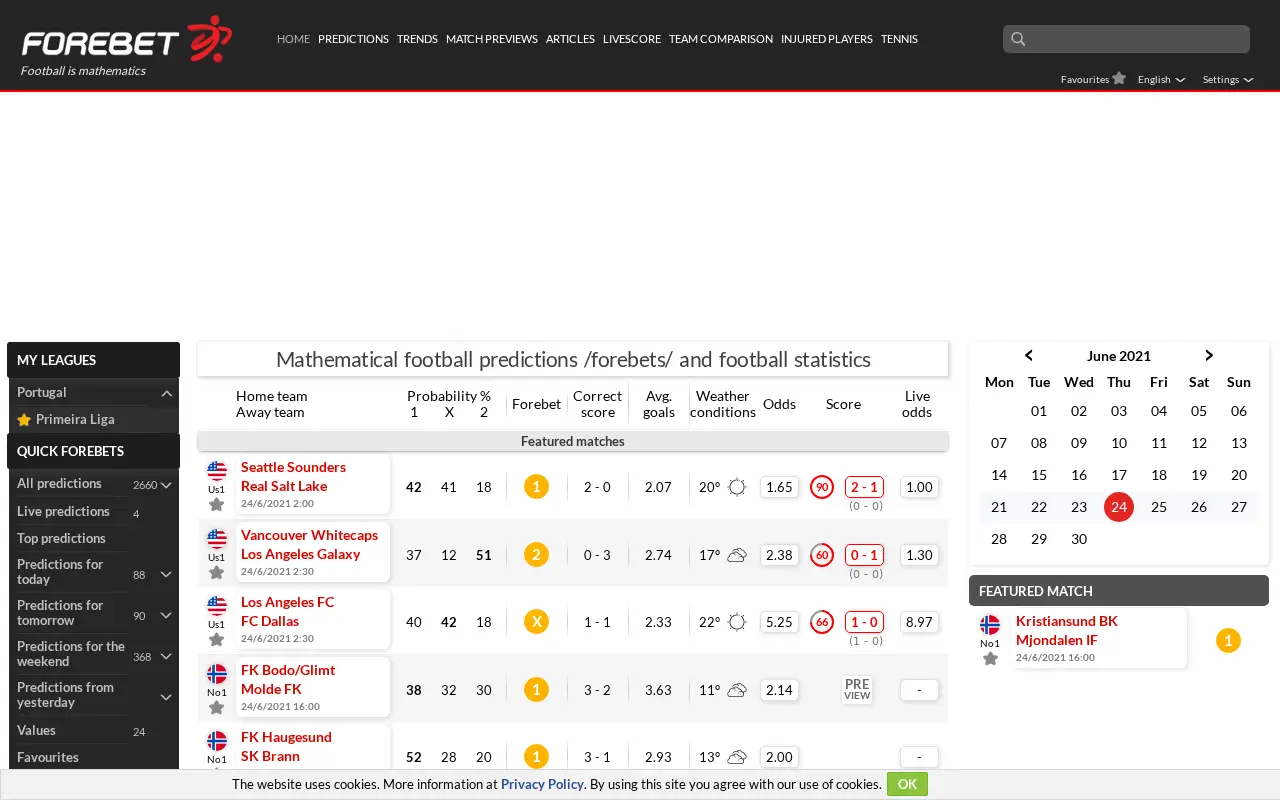Screen dimensions: 1280x800
Task: Expand Predictions from yesterday submenu
Action: pos(167,697)
